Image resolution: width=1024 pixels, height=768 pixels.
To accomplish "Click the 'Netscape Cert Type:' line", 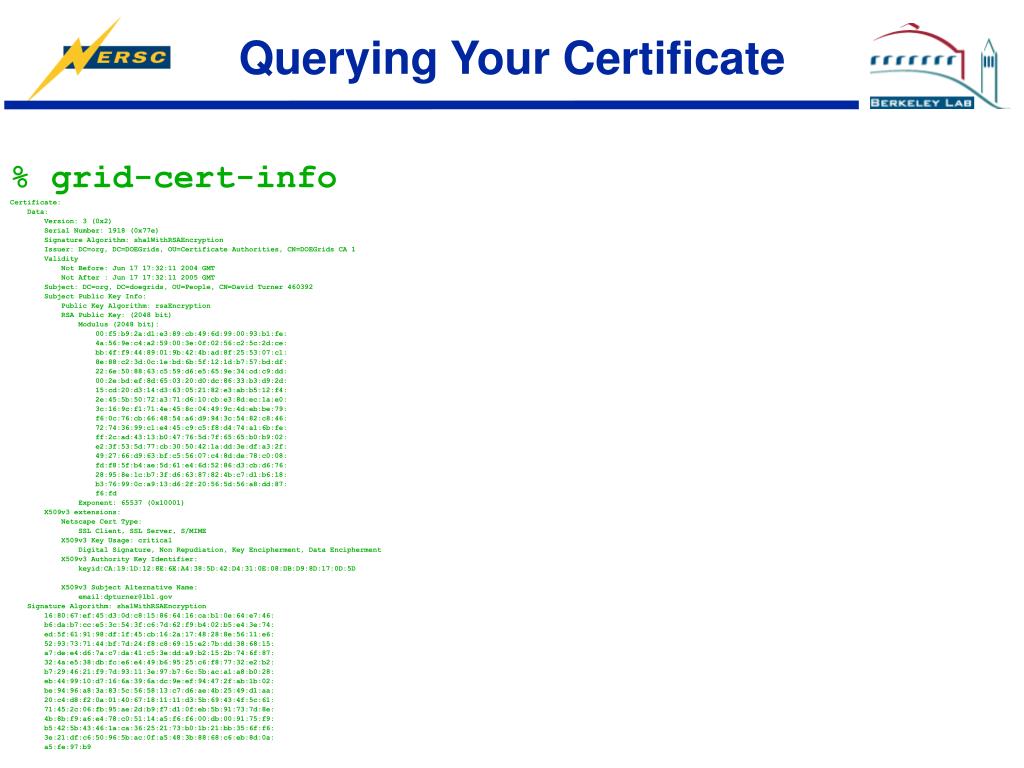I will click(x=101, y=522).
